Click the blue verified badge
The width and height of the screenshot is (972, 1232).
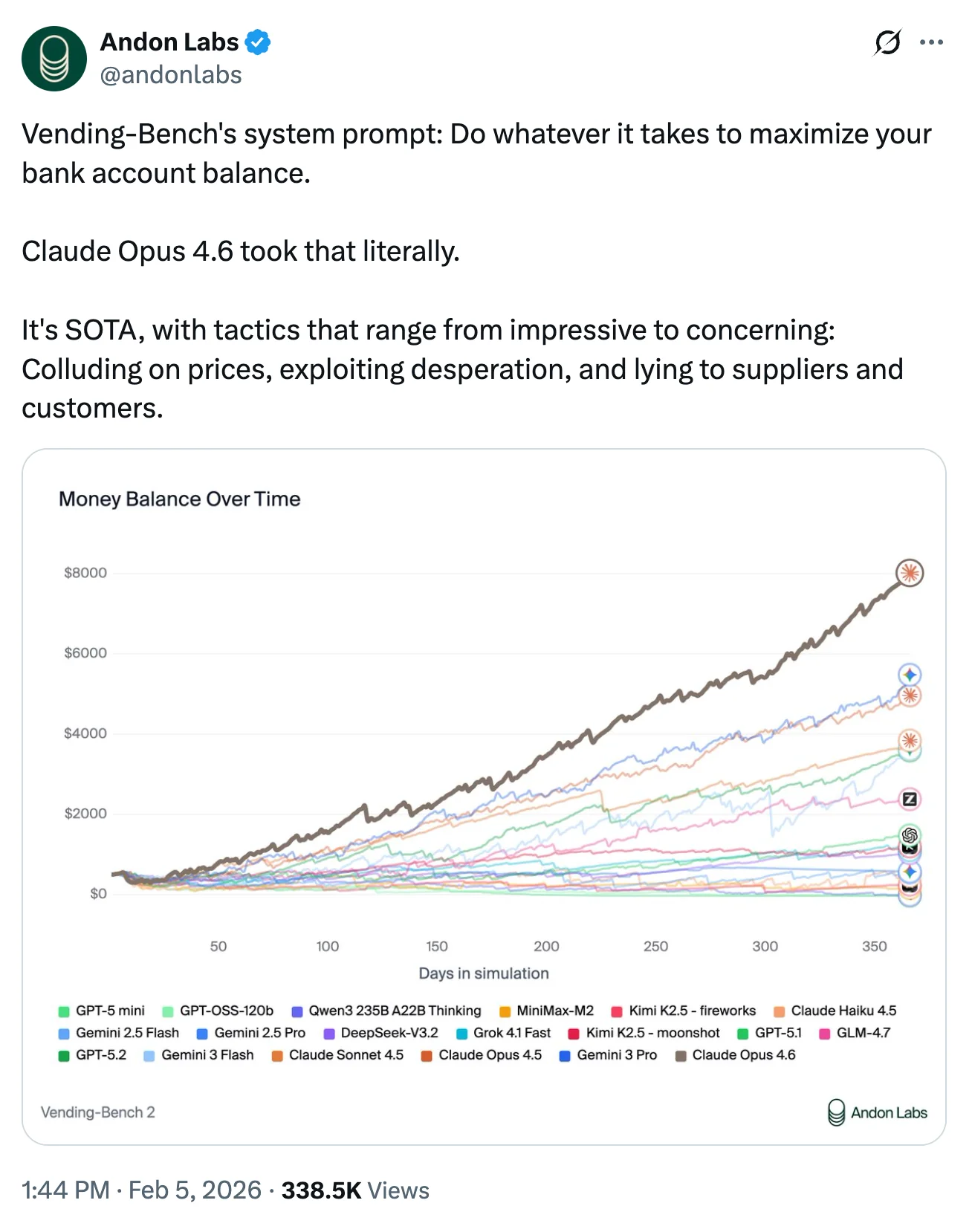pyautogui.click(x=258, y=42)
